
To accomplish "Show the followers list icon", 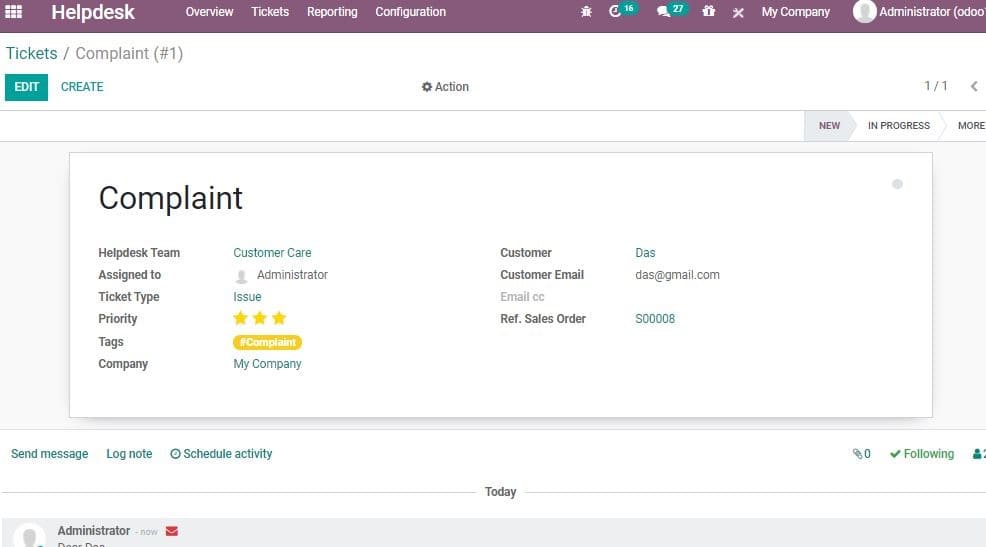I will pyautogui.click(x=978, y=454).
